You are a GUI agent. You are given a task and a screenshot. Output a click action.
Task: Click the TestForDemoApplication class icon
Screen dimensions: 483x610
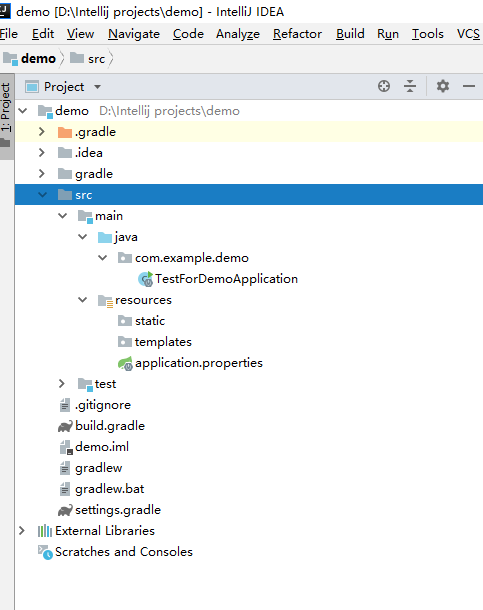(146, 279)
